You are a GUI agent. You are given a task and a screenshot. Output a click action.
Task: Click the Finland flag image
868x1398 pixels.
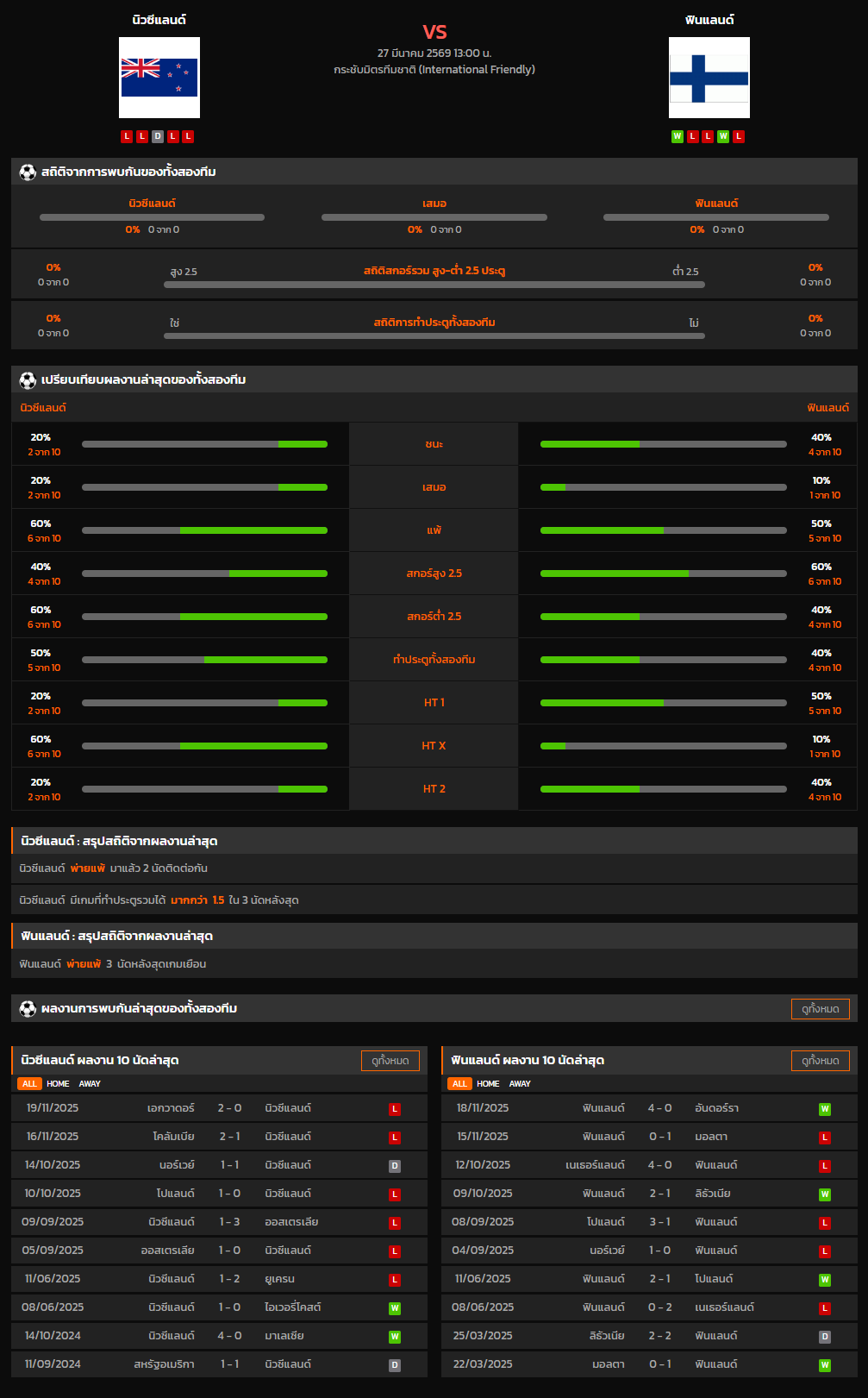tap(709, 78)
